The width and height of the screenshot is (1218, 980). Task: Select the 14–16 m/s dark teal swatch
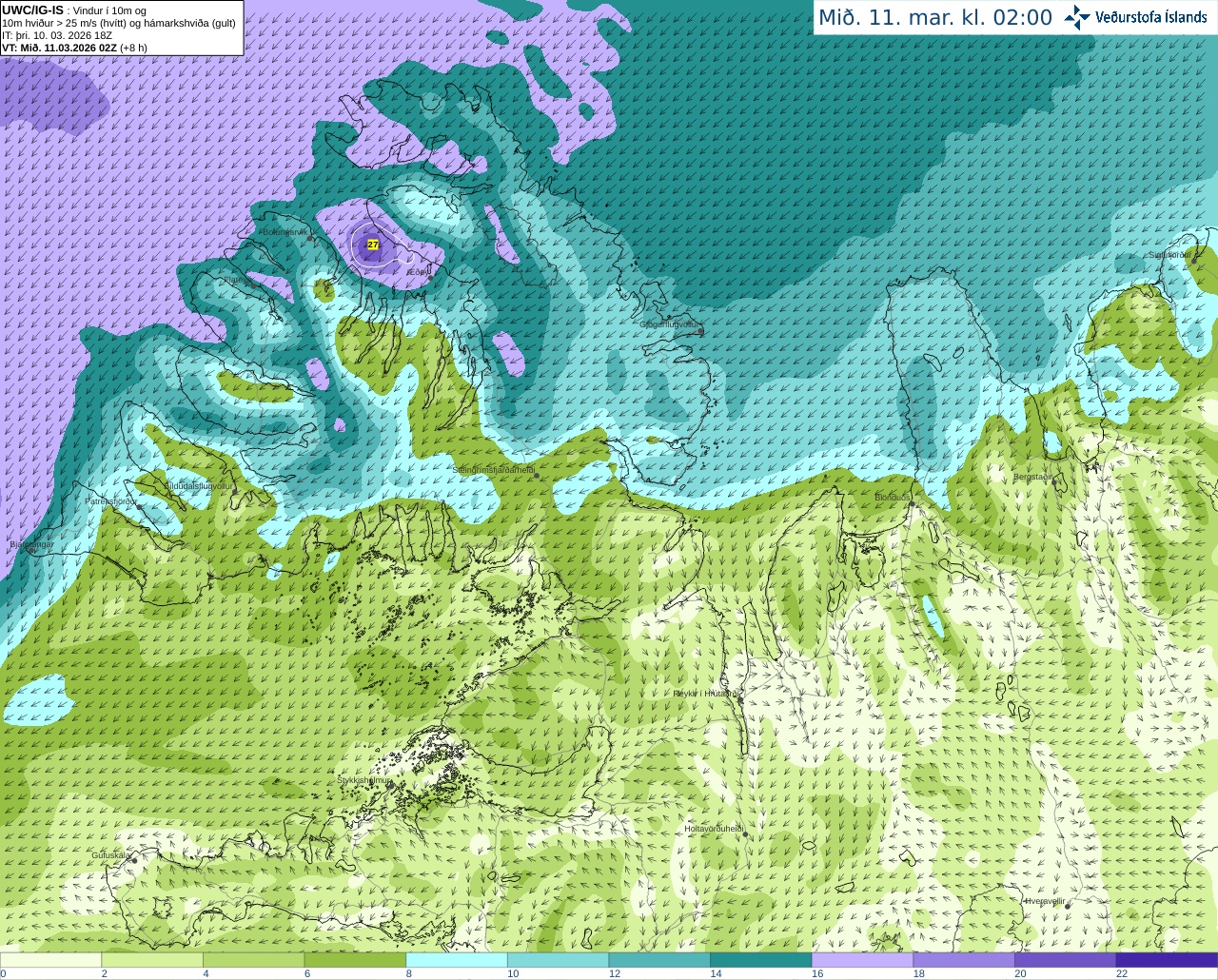(x=761, y=960)
